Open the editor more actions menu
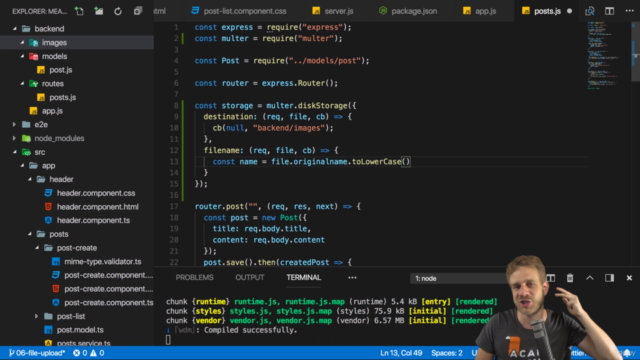The height and width of the screenshot is (360, 640). 629,11
